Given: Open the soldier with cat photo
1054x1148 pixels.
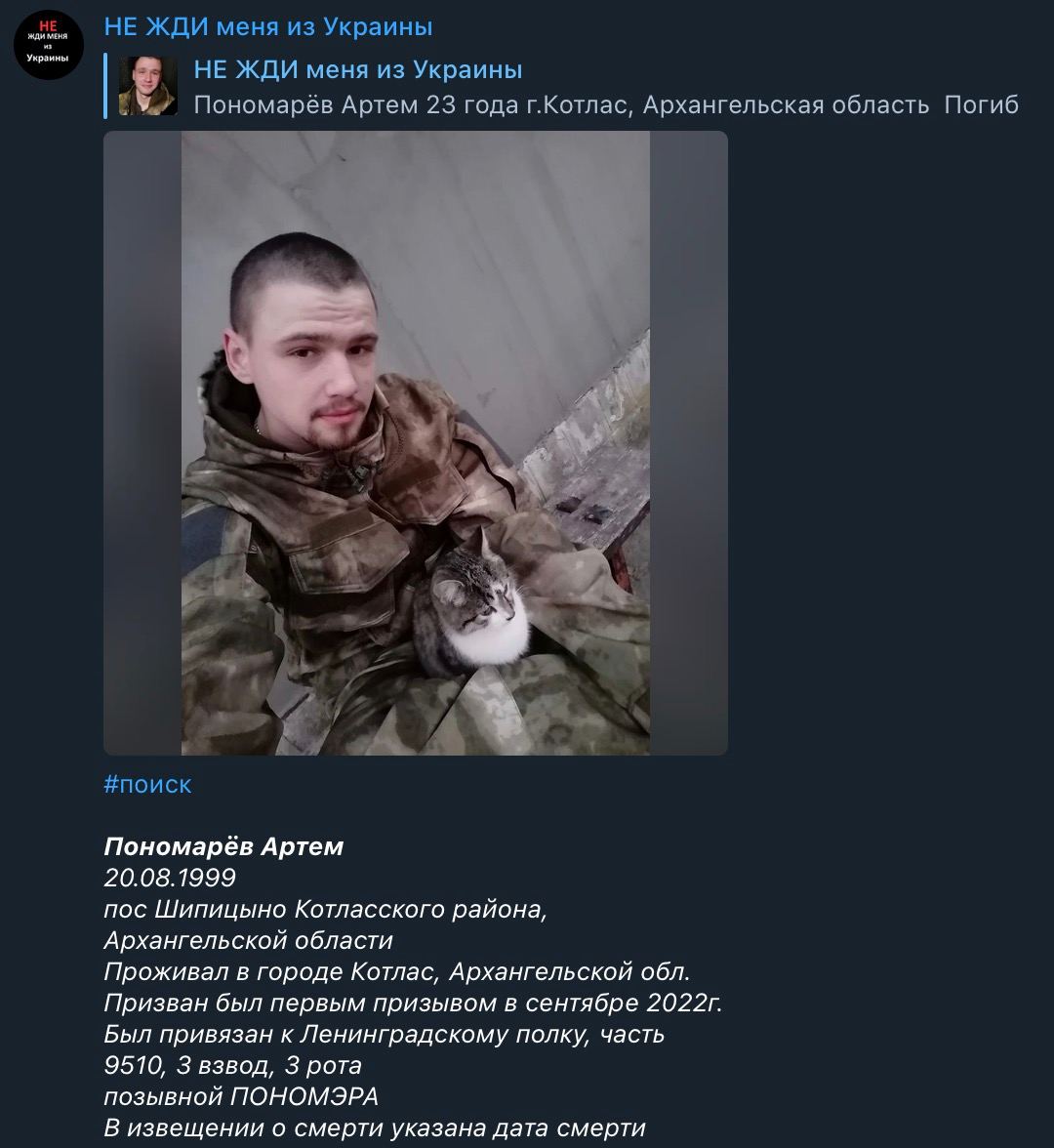Looking at the screenshot, I should pos(416,443).
